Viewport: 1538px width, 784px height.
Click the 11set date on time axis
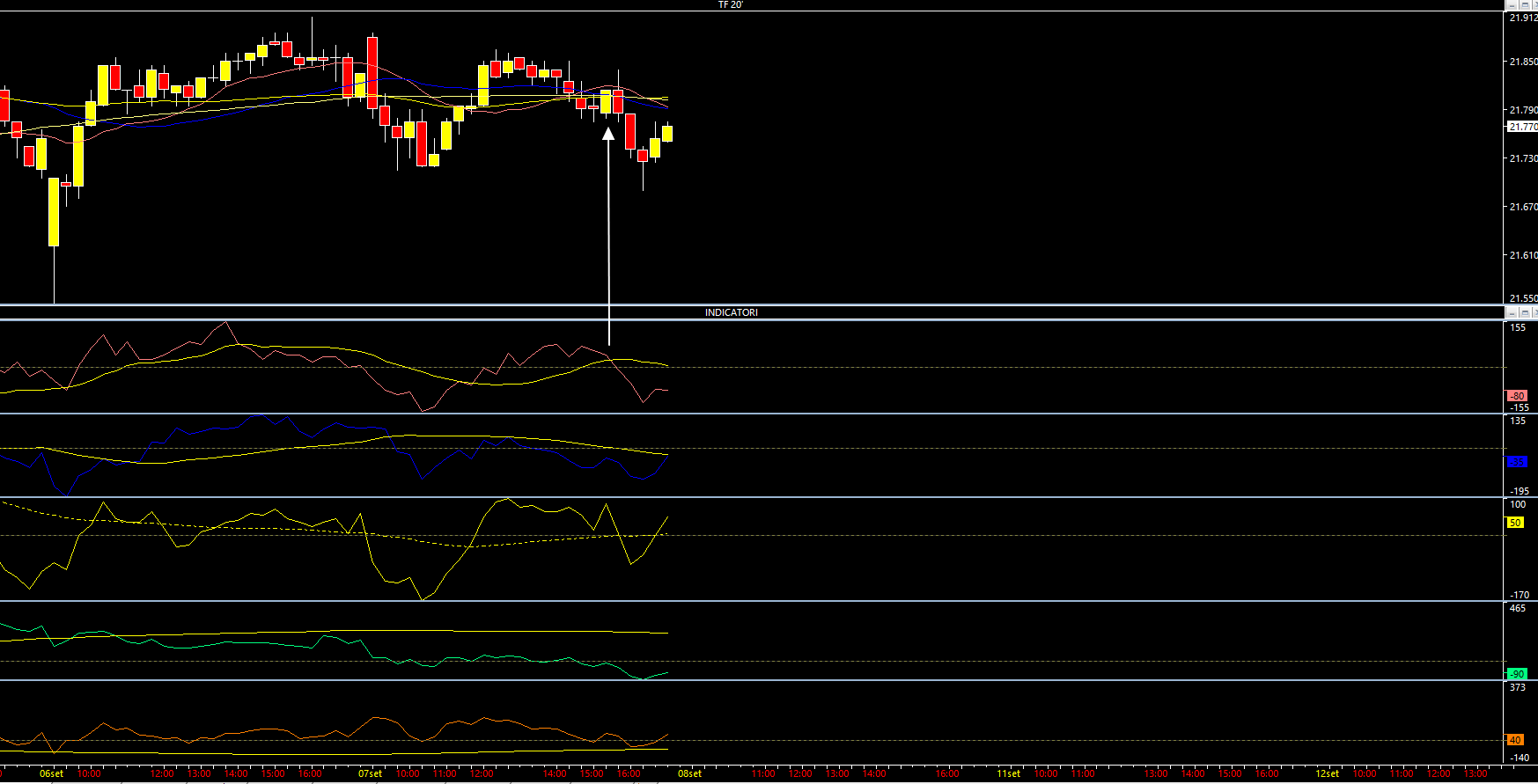point(1008,773)
